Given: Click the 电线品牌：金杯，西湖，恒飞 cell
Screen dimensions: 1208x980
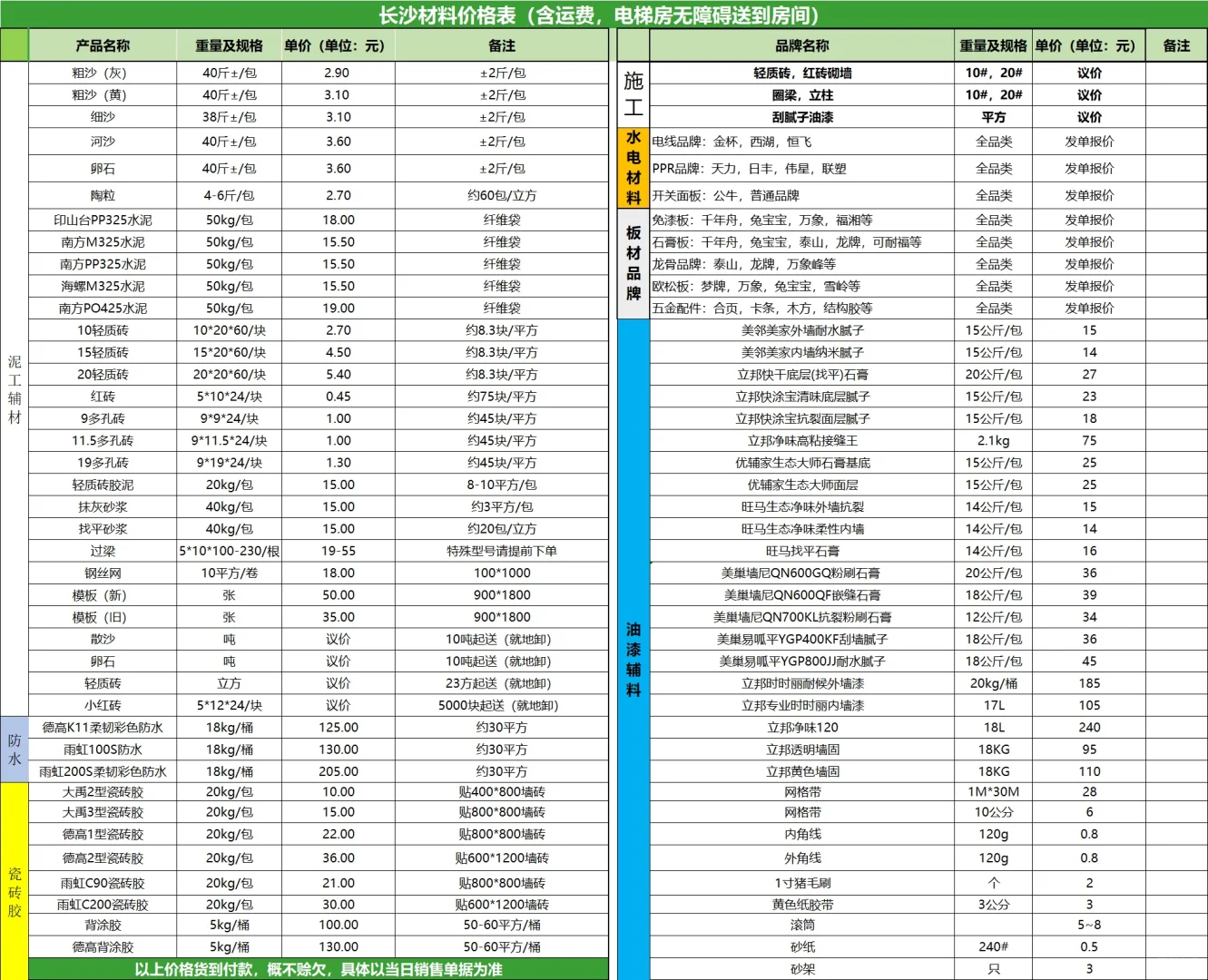Looking at the screenshot, I should (x=802, y=142).
